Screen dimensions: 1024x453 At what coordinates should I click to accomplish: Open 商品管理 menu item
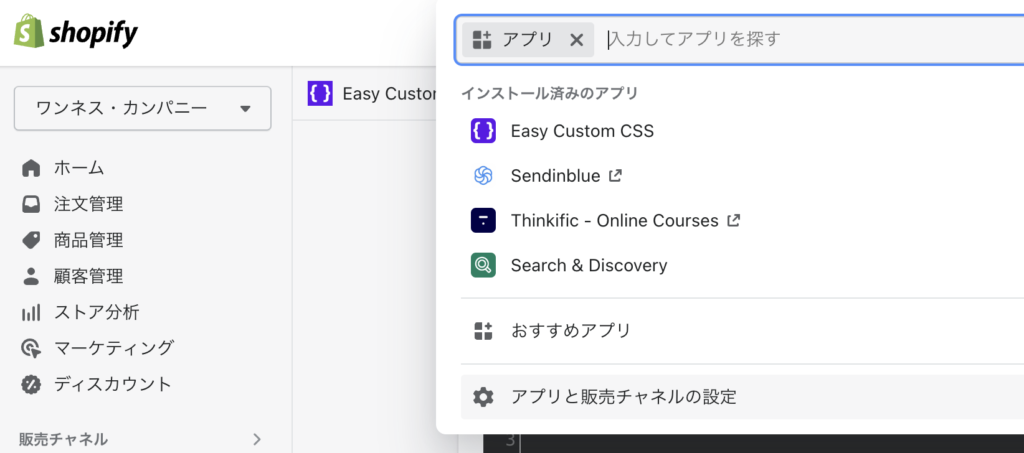[x=88, y=241]
